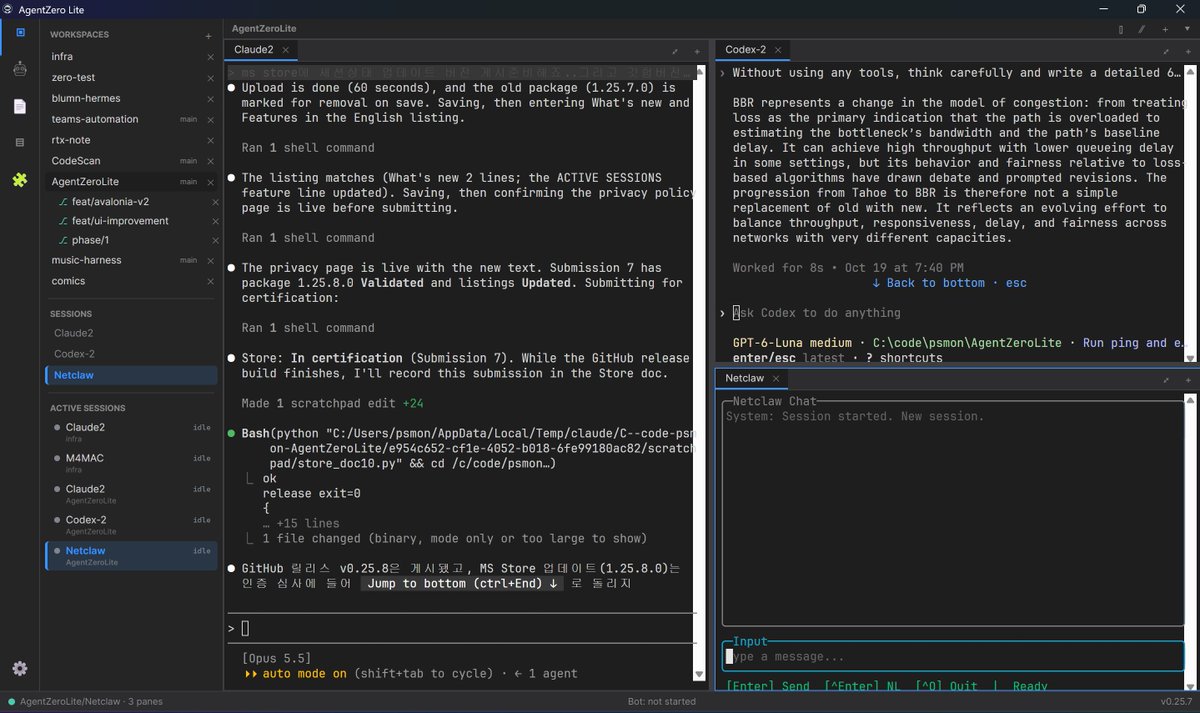This screenshot has height=713, width=1200.
Task: Open settings gear at sidebar bottom
Action: (x=20, y=669)
